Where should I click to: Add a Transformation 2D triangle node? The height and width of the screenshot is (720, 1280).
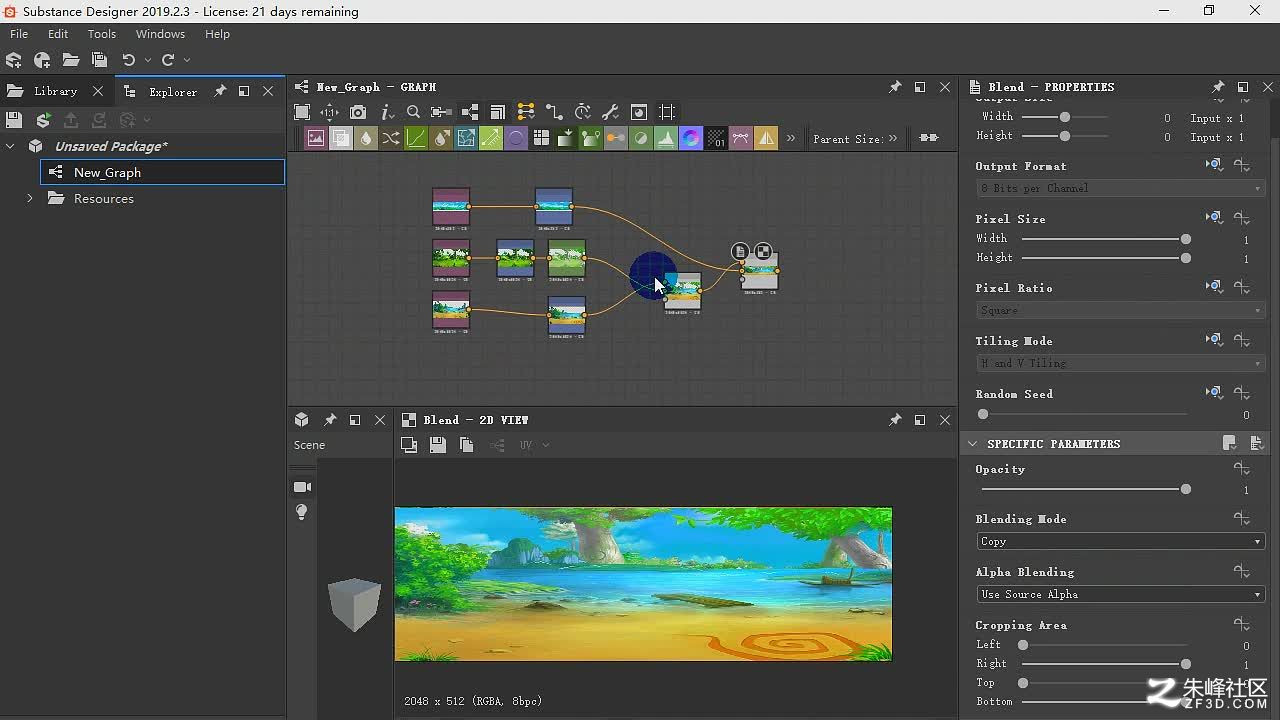[x=766, y=138]
